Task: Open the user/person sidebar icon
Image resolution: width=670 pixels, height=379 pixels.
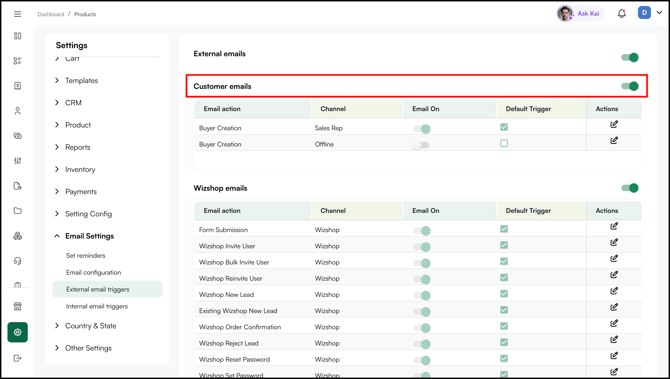Action: (x=18, y=111)
